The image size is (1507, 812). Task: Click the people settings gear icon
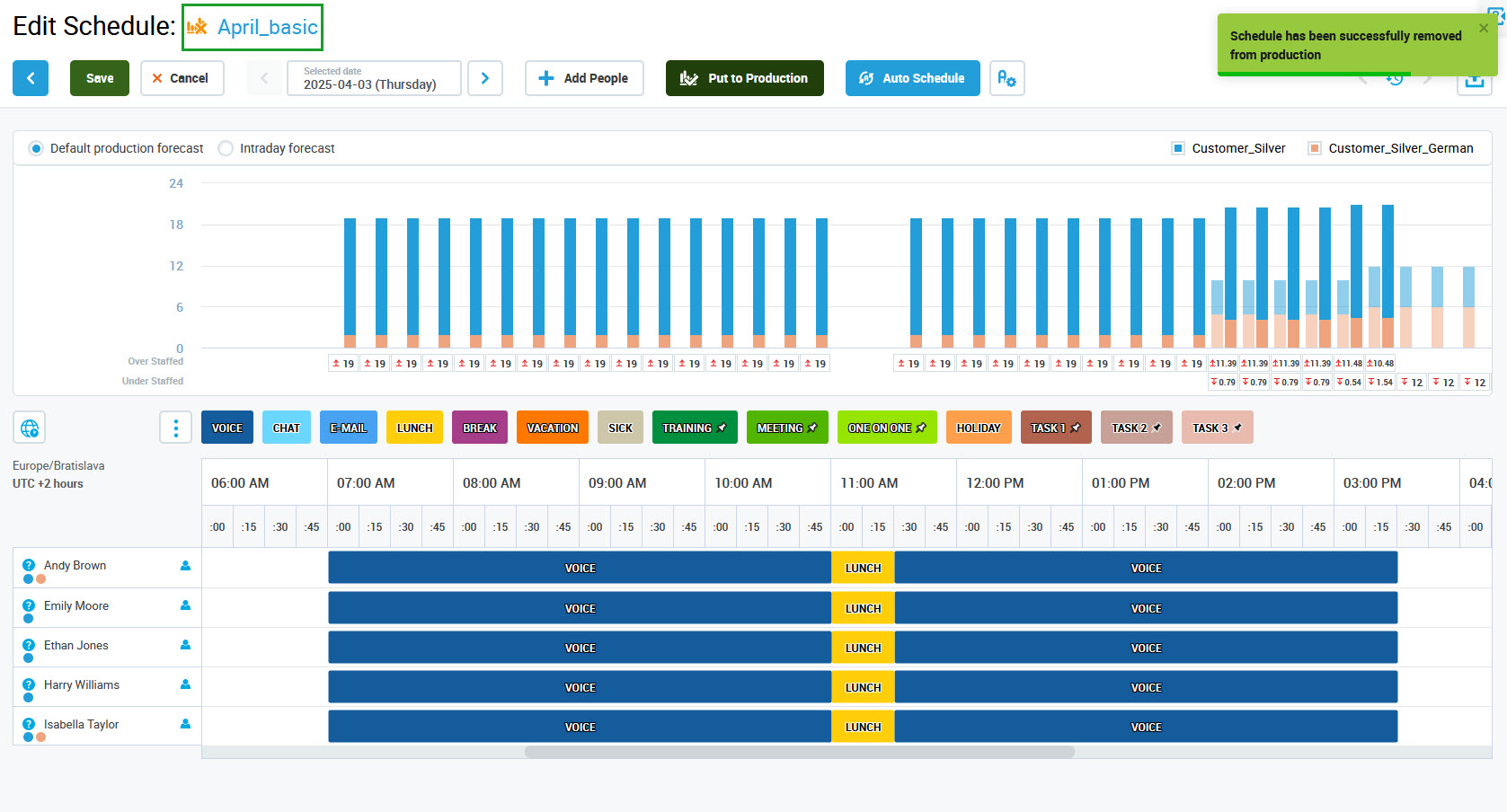click(x=1006, y=78)
